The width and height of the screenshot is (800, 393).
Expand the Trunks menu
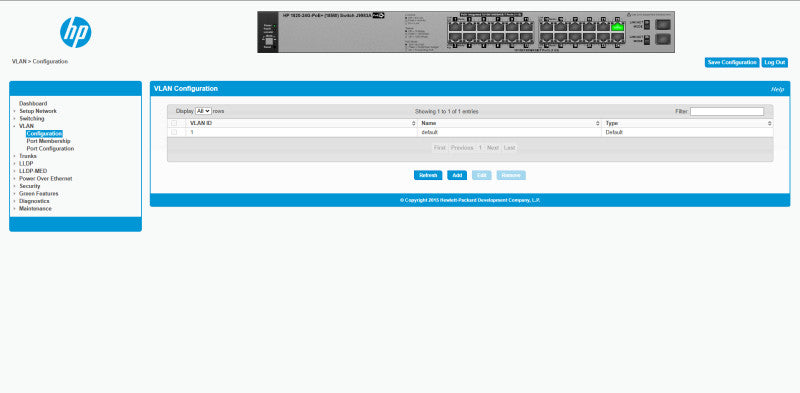pyautogui.click(x=28, y=156)
